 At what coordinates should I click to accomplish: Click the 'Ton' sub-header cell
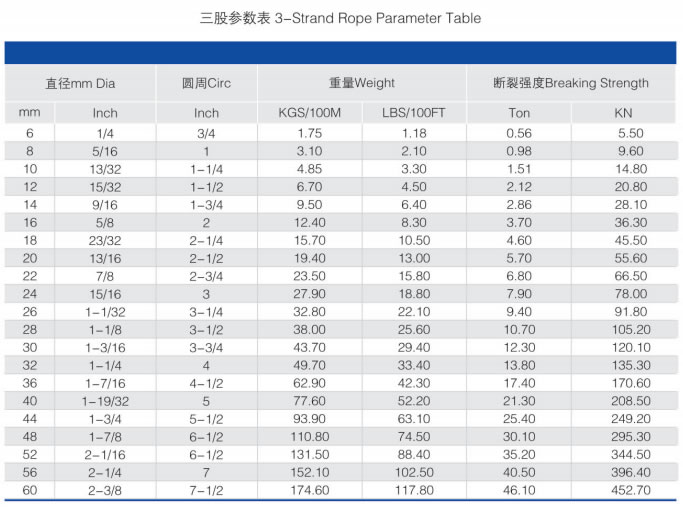(x=519, y=113)
